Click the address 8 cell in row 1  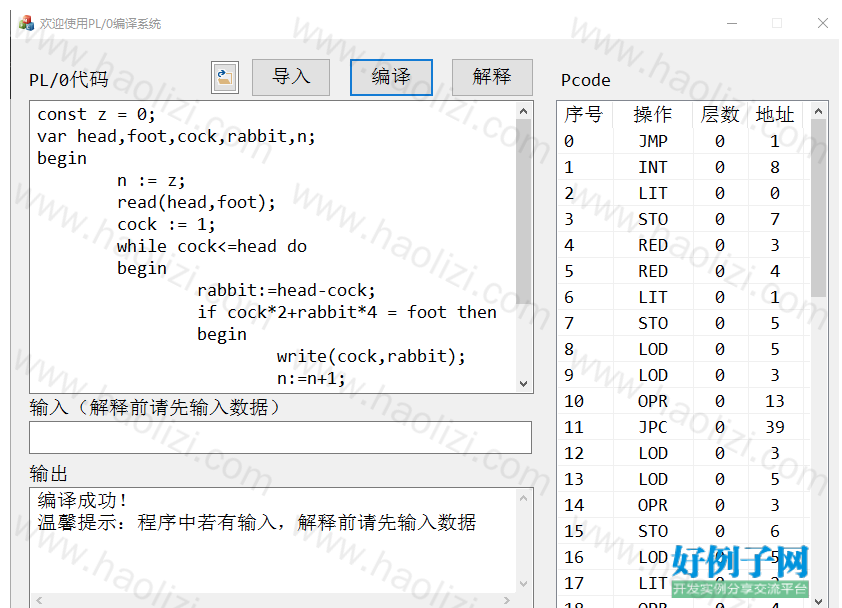pos(775,168)
